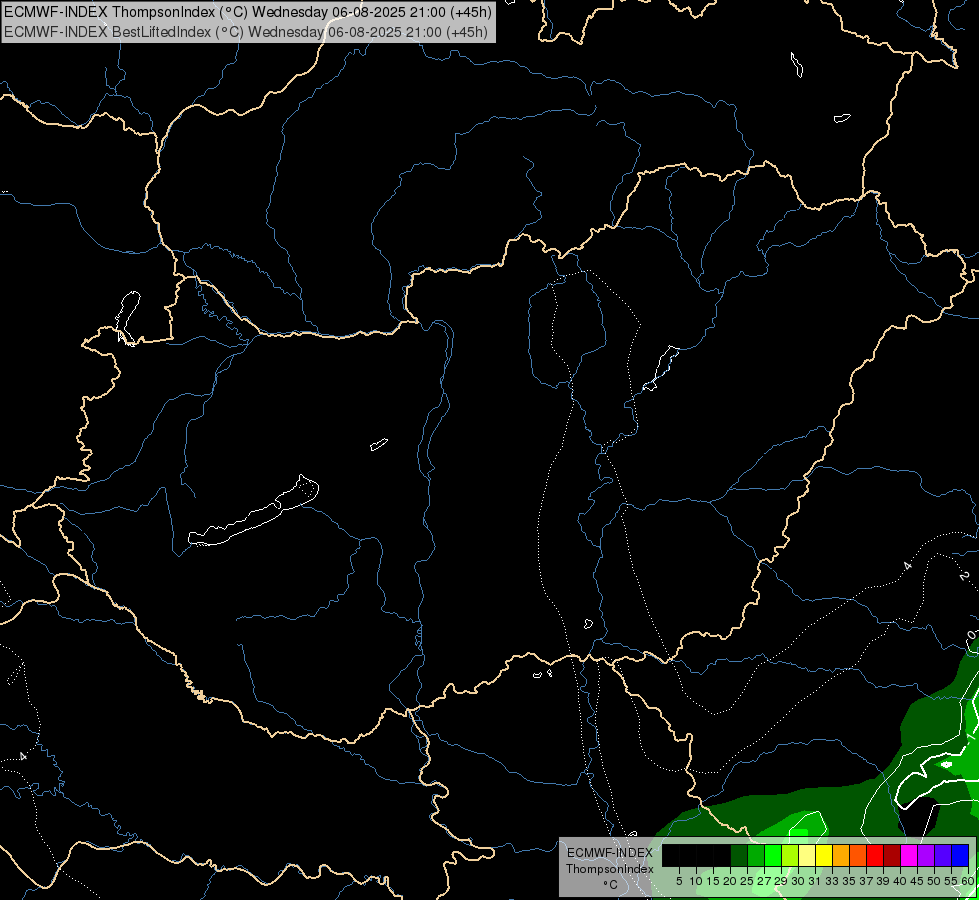Click the legend tick value 20

[x=730, y=881]
